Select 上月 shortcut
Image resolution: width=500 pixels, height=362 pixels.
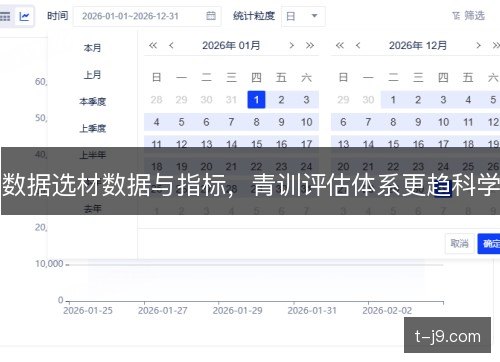pyautogui.click(x=92, y=75)
